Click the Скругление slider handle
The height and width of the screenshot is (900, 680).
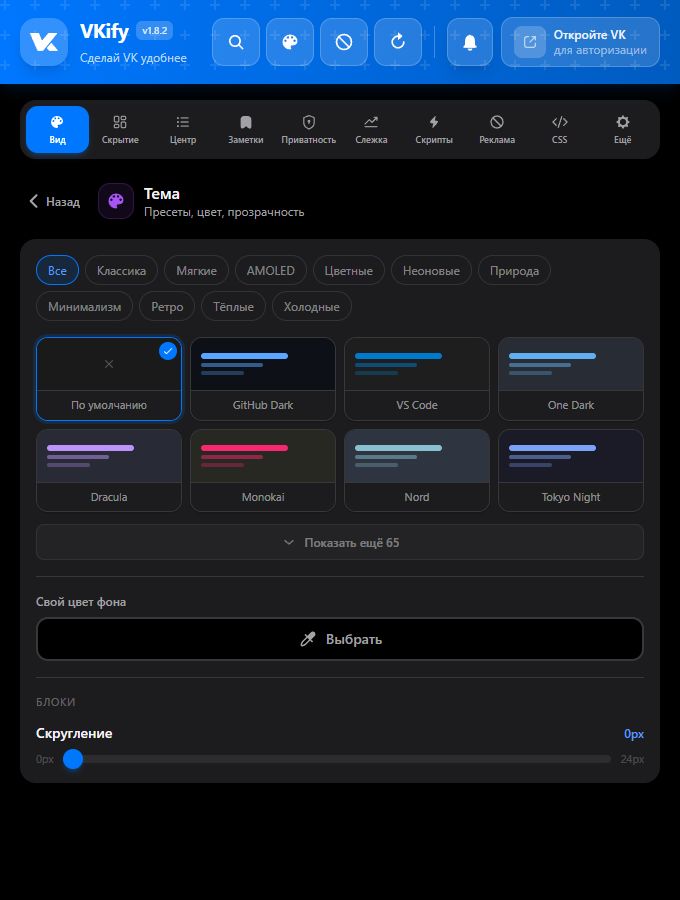73,759
